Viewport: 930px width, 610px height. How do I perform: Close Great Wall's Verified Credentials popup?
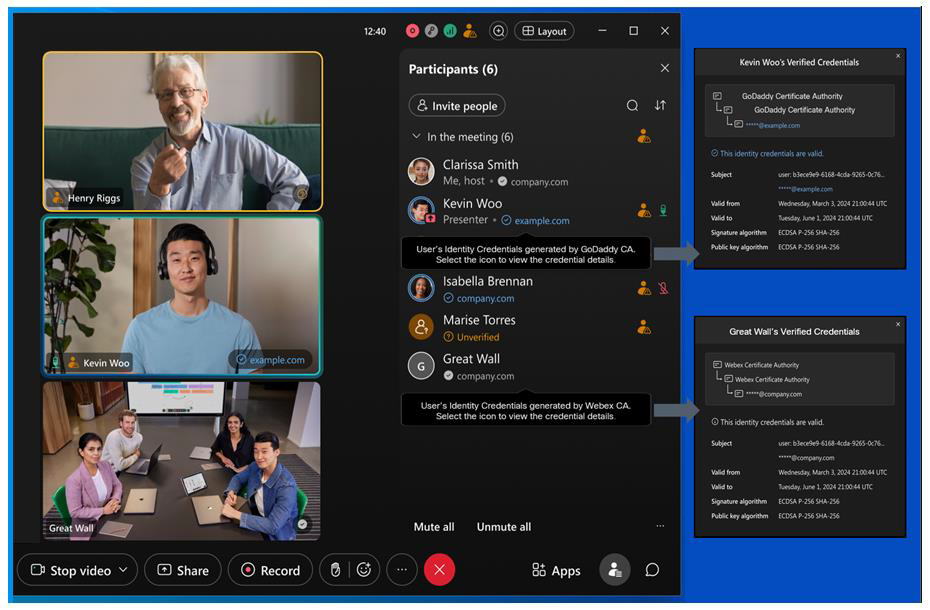(898, 324)
